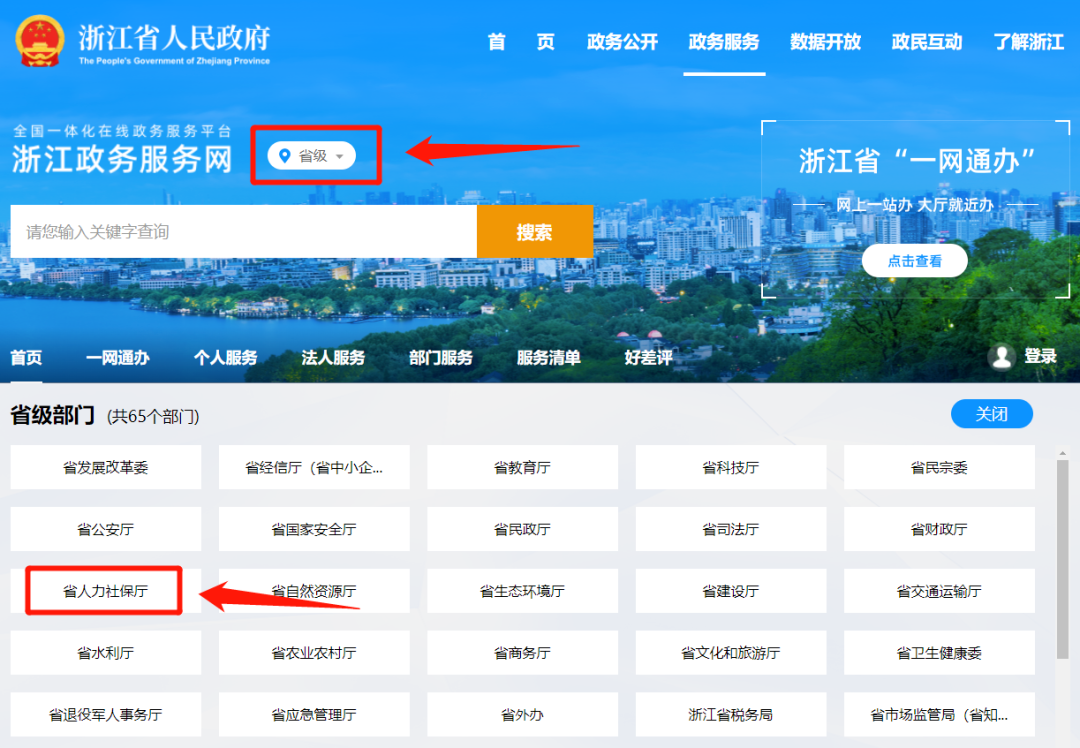Image resolution: width=1080 pixels, height=748 pixels.
Task: Select the 服务清单 tab
Action: [x=548, y=357]
